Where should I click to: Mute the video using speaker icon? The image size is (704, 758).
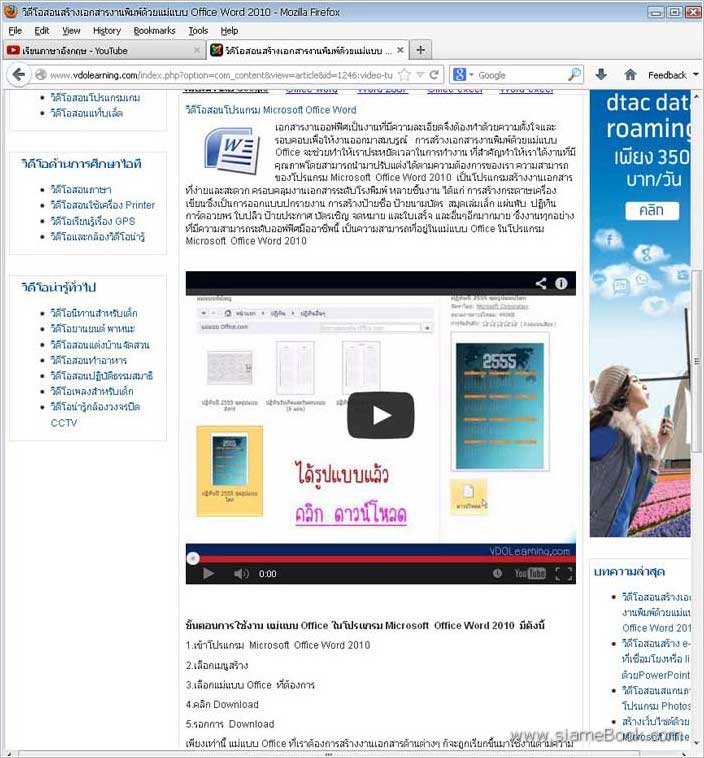click(x=241, y=574)
